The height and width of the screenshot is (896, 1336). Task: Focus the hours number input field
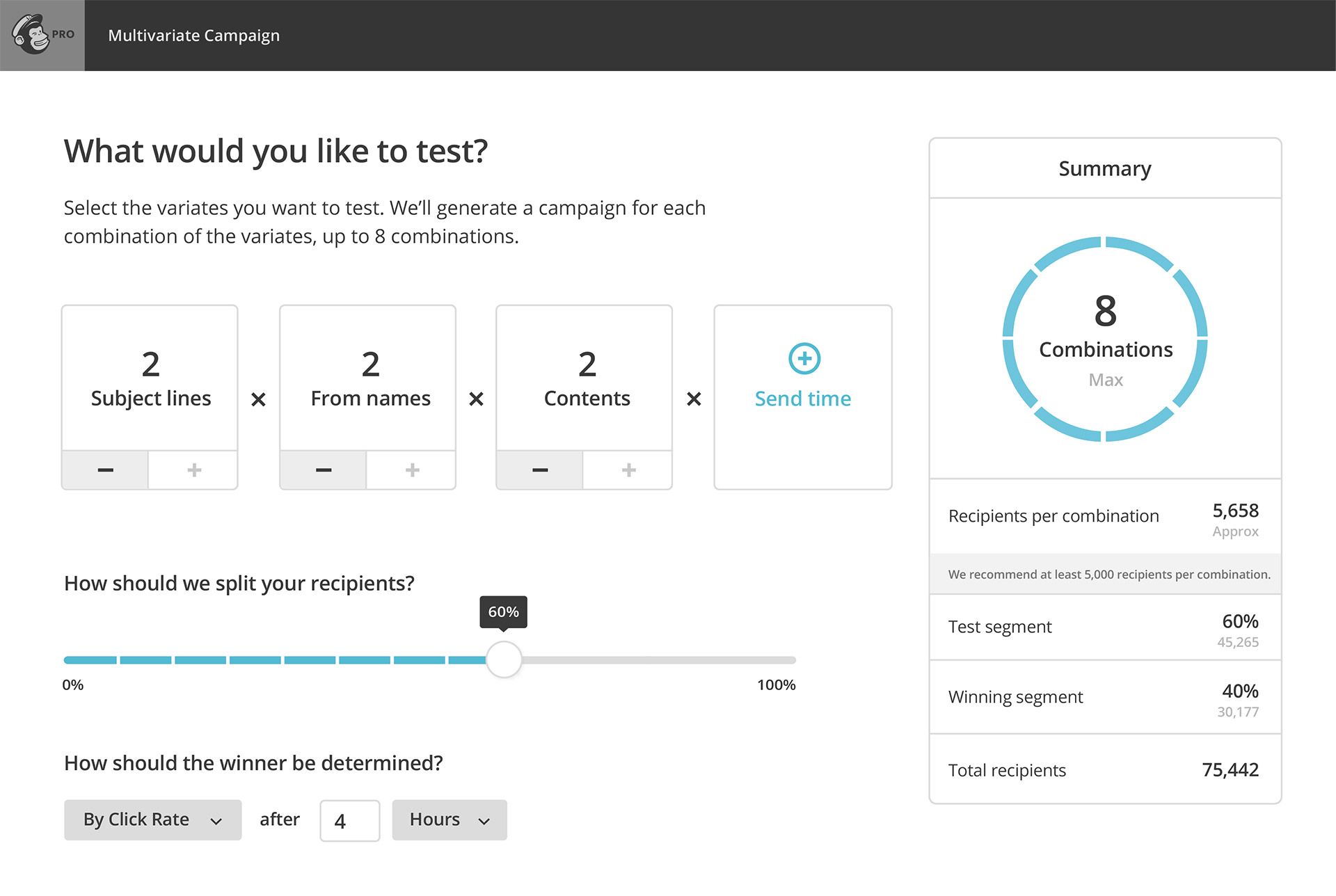(x=349, y=821)
